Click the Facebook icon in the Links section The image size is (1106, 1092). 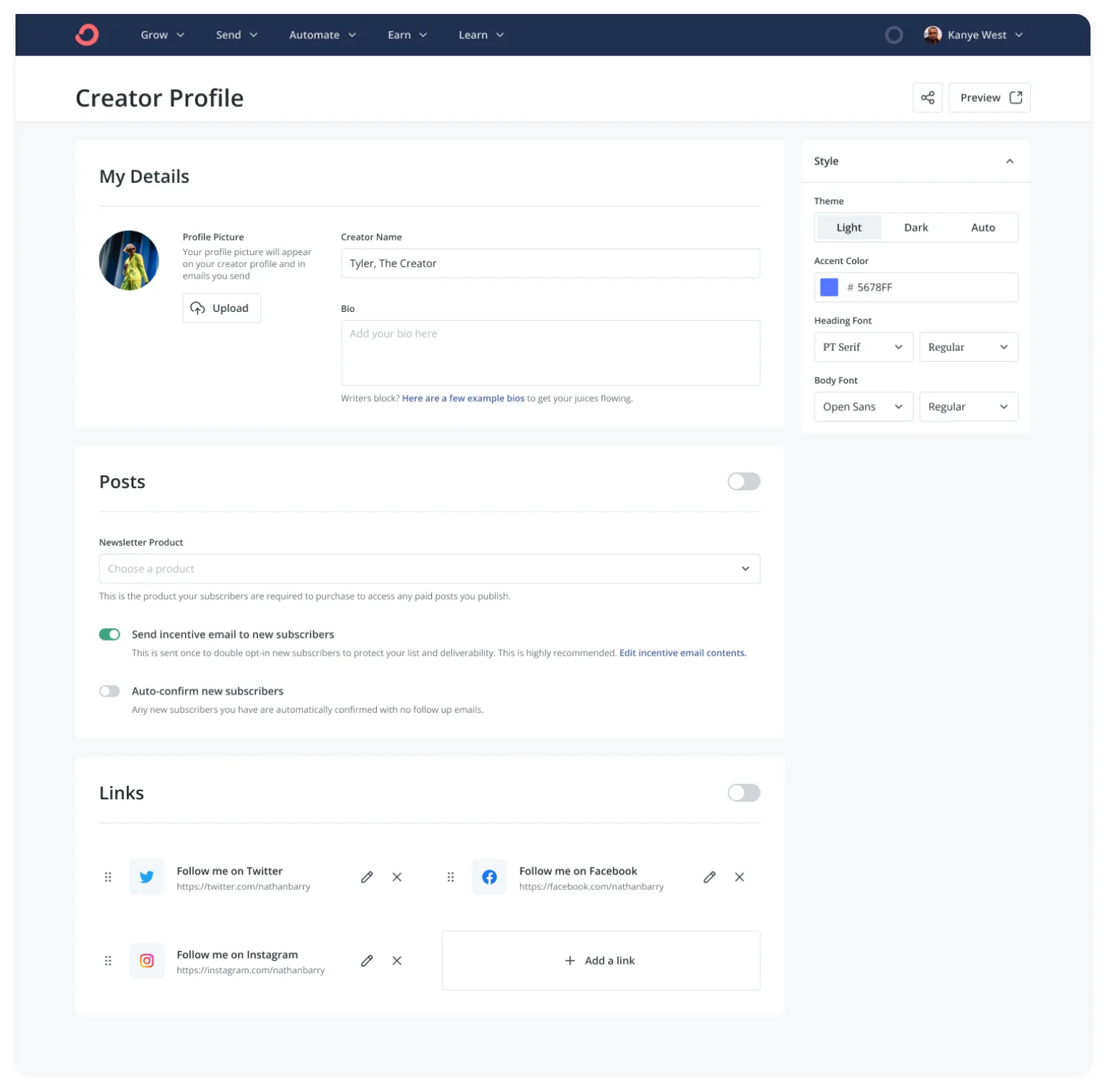click(x=489, y=877)
